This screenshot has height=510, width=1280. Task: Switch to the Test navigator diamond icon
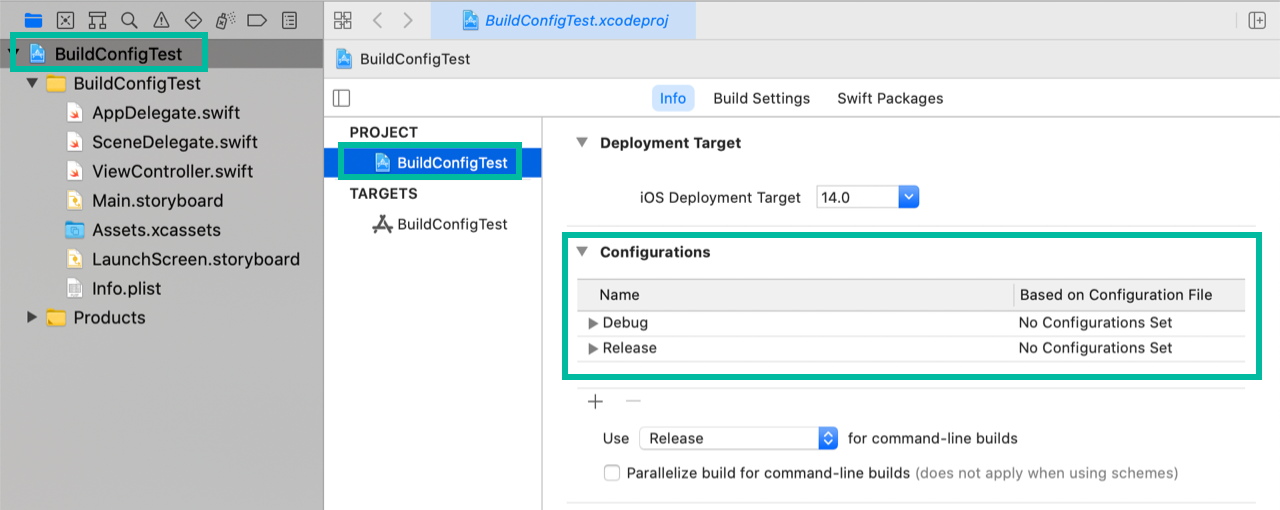coord(193,20)
